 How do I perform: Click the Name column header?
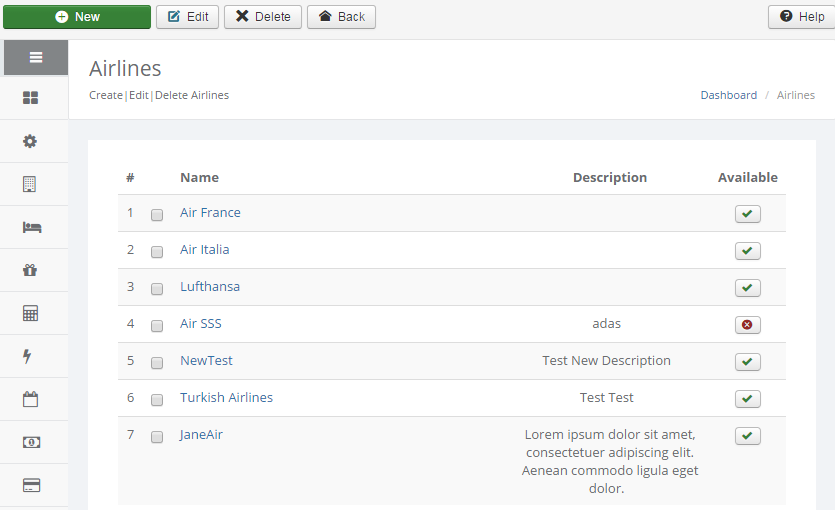tap(199, 177)
